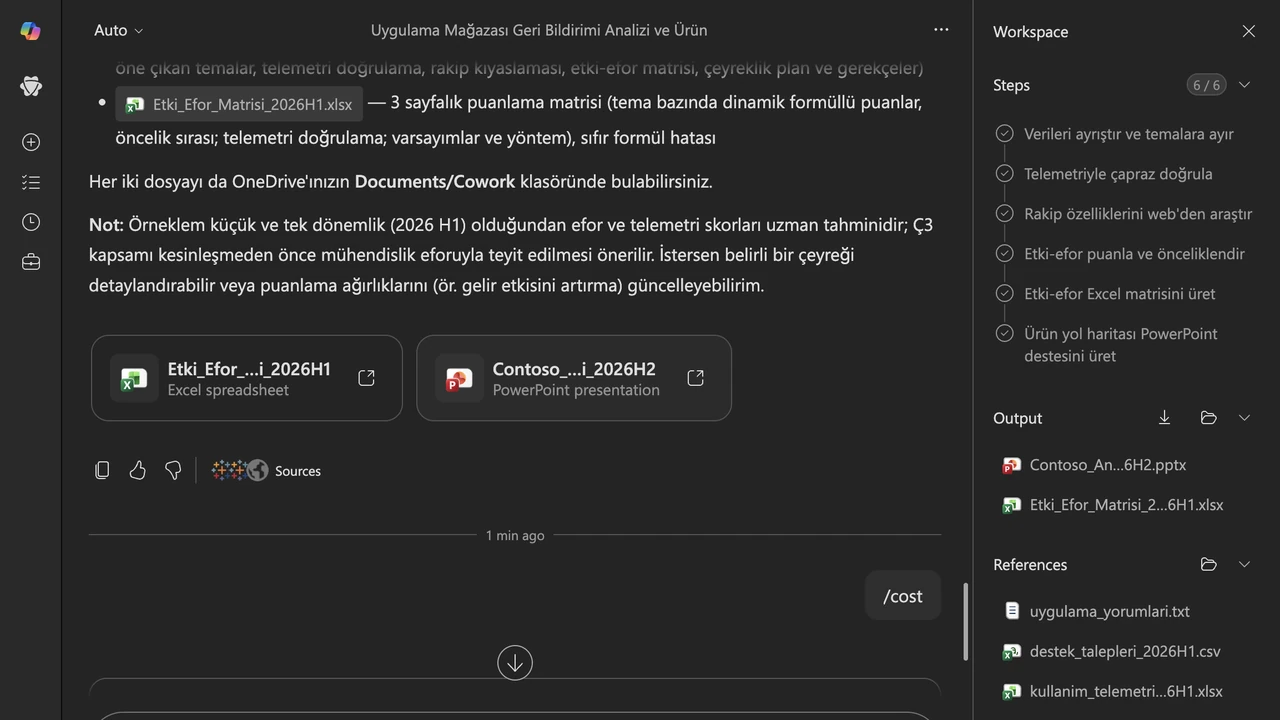Viewport: 1280px width, 720px height.
Task: Click the /cost message bubble
Action: (x=903, y=596)
